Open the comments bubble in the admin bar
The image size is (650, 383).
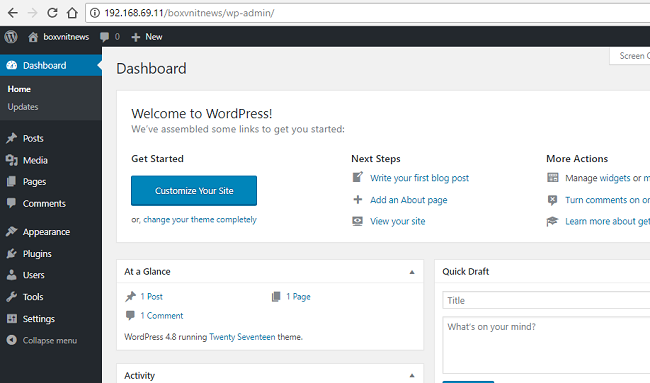coord(104,37)
